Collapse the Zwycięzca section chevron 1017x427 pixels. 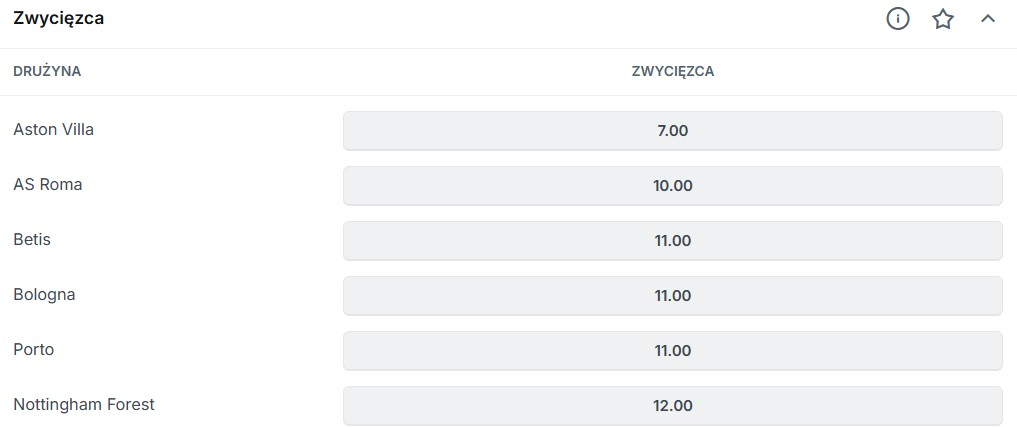(988, 19)
